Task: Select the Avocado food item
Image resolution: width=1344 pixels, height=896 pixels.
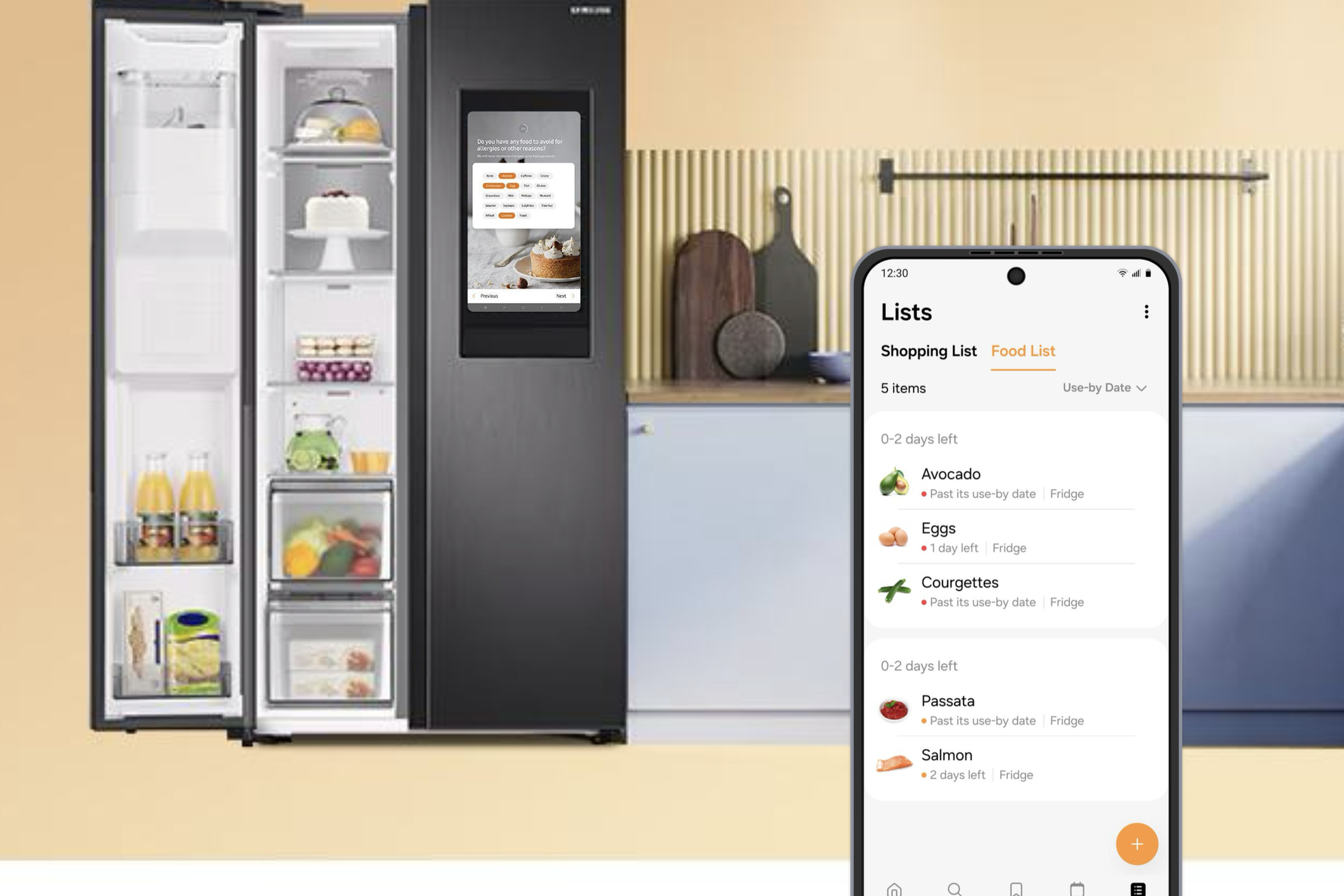Action: point(1010,482)
